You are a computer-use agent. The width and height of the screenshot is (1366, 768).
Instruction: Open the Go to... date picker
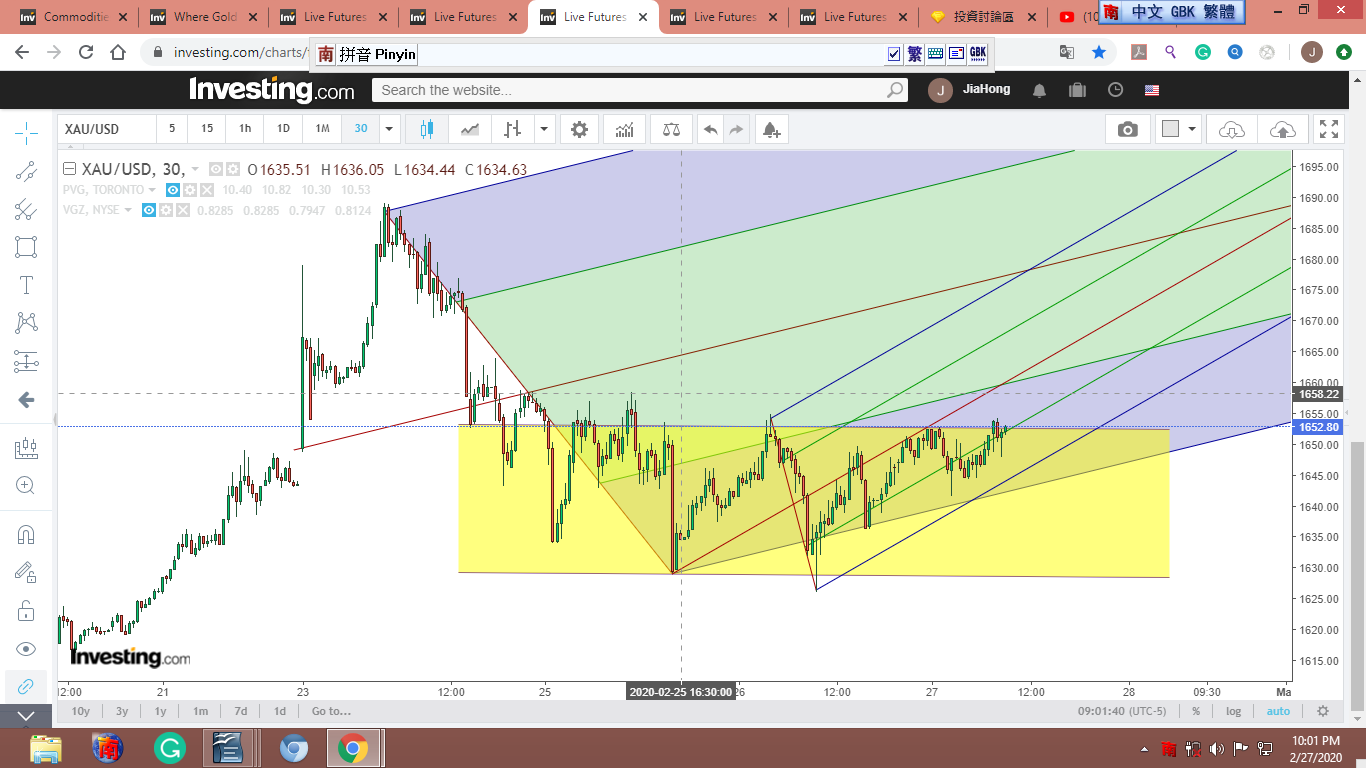331,711
